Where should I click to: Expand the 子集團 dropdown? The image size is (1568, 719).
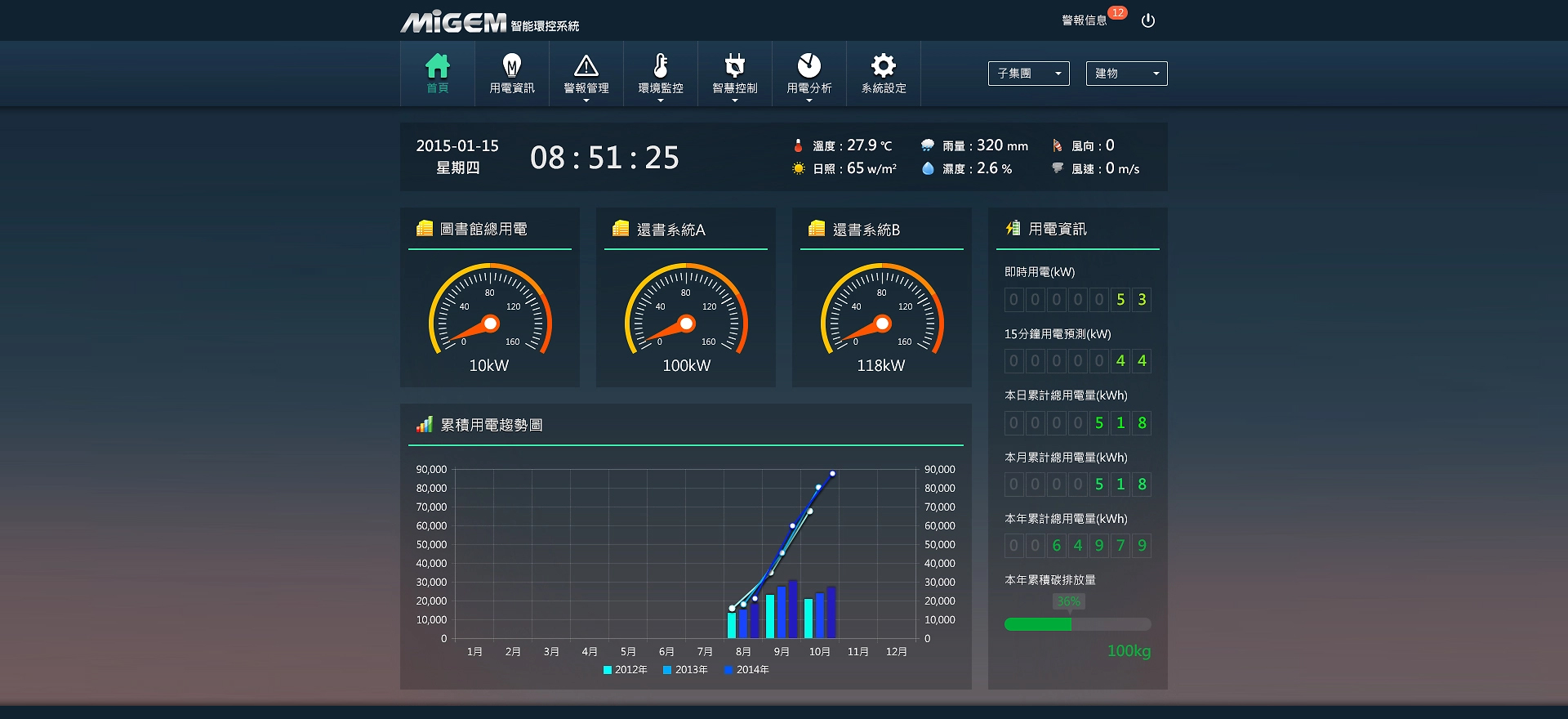[x=1028, y=74]
